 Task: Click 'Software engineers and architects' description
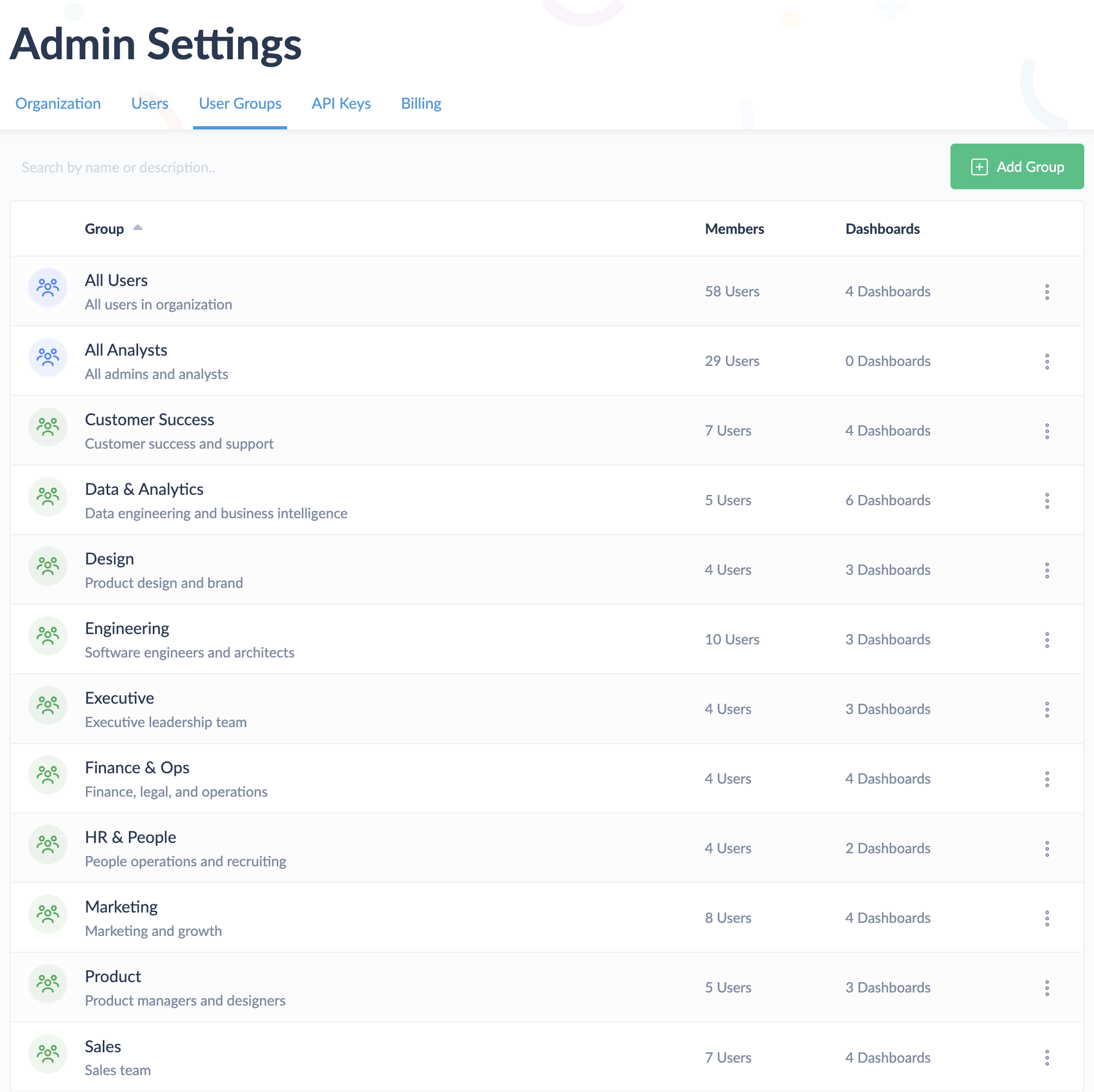point(189,653)
